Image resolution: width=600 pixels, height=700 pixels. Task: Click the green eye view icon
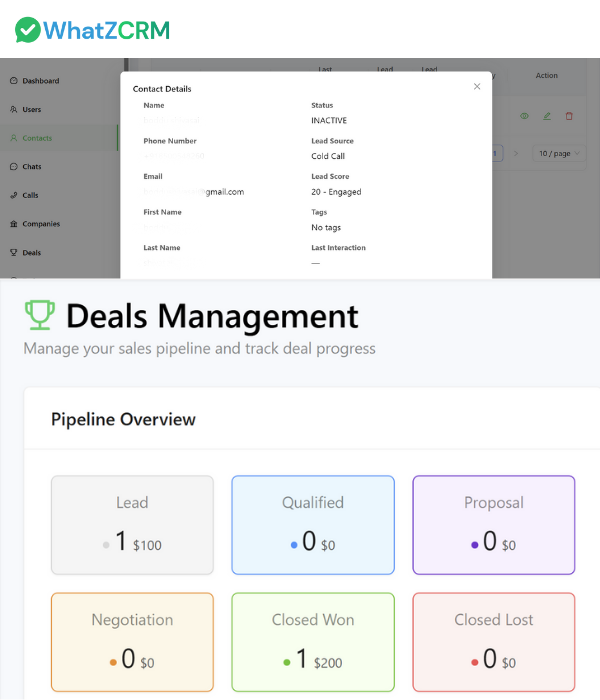pos(524,116)
